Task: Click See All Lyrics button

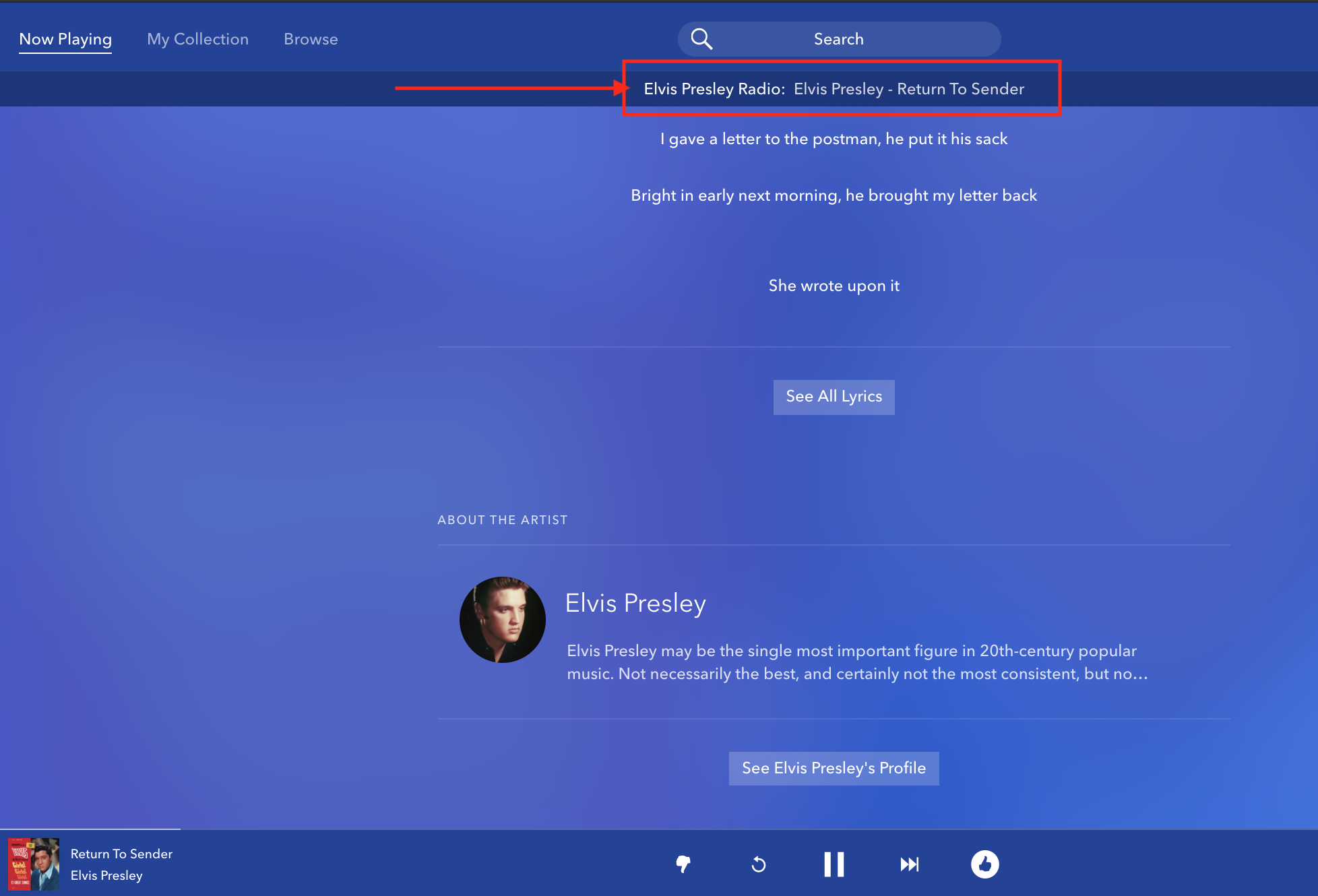Action: click(x=834, y=397)
